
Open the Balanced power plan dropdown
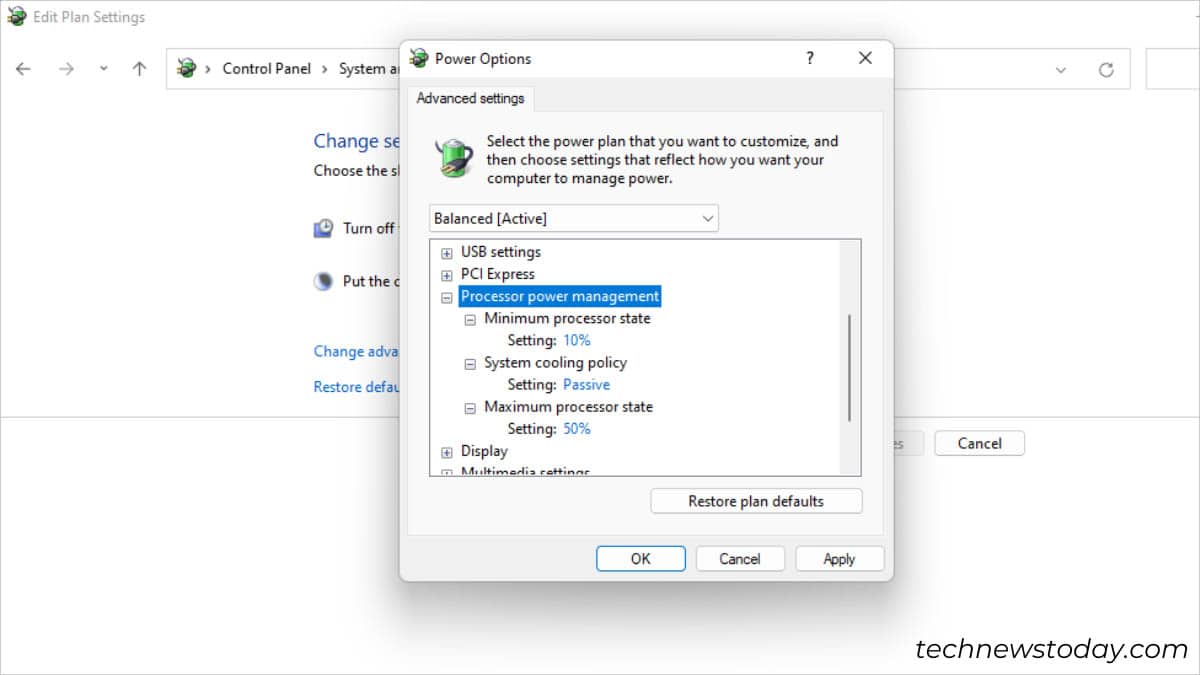coord(708,218)
